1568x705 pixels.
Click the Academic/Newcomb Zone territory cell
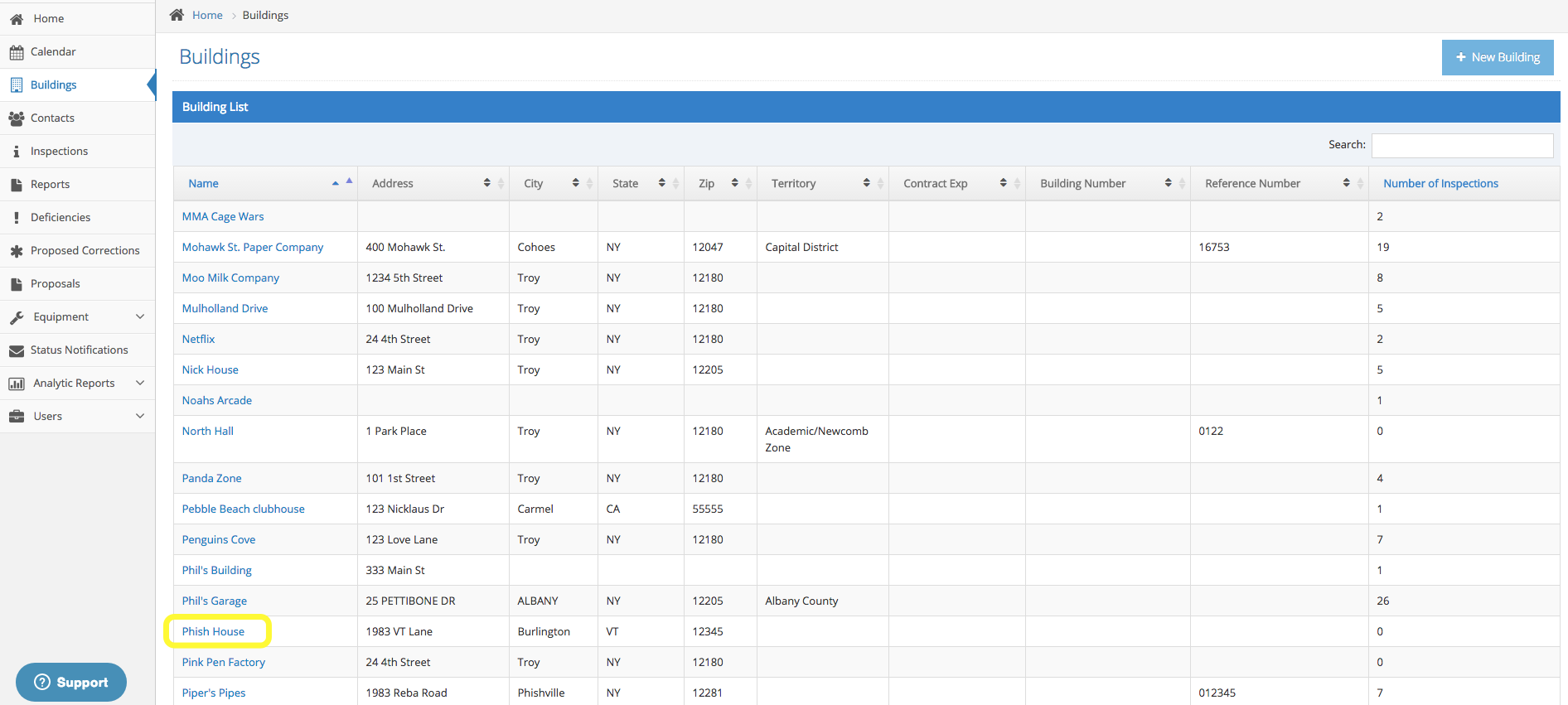click(823, 439)
